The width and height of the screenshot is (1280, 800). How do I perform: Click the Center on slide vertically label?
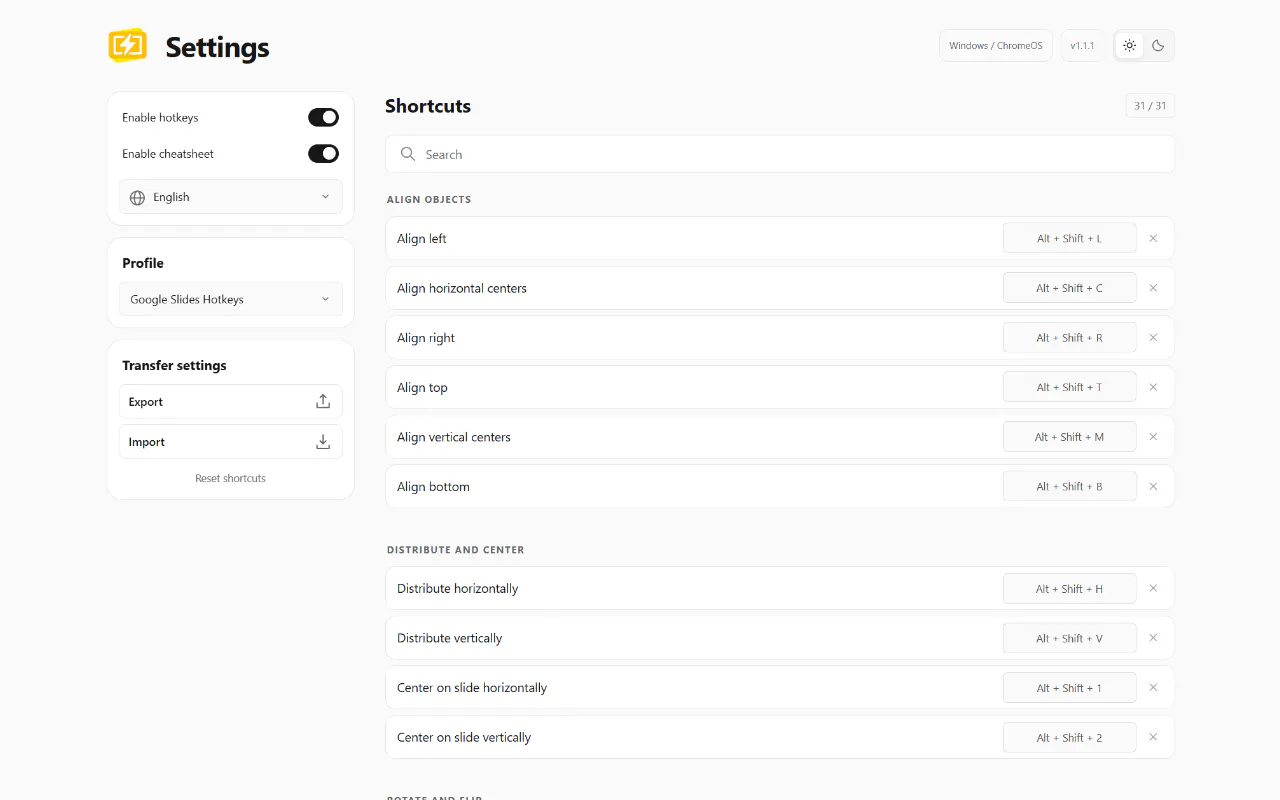coord(464,737)
